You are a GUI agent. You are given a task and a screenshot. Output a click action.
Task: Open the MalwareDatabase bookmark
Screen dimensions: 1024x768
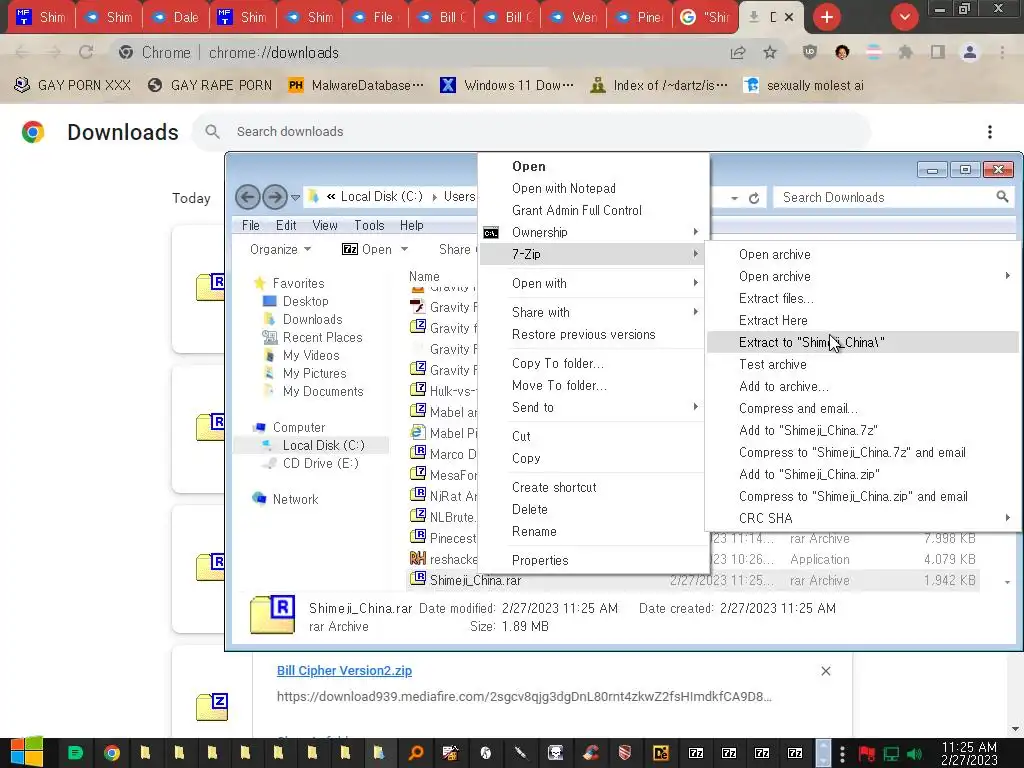(x=356, y=86)
